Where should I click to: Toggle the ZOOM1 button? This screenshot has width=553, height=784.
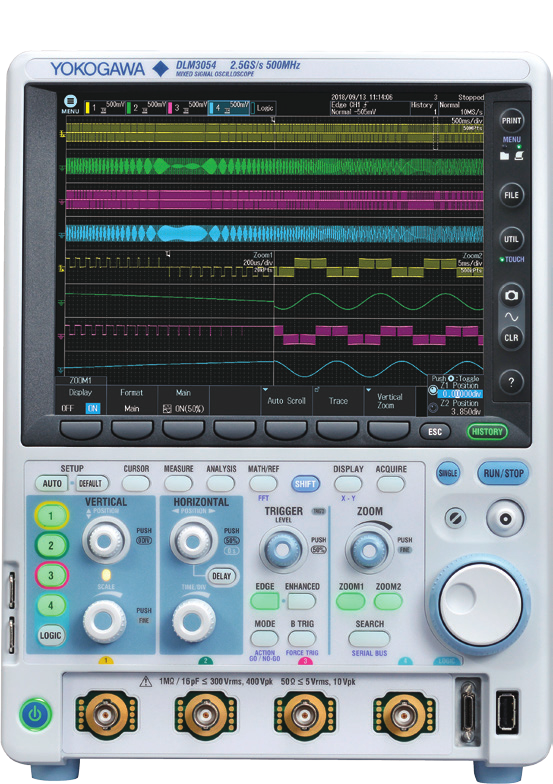pos(351,602)
